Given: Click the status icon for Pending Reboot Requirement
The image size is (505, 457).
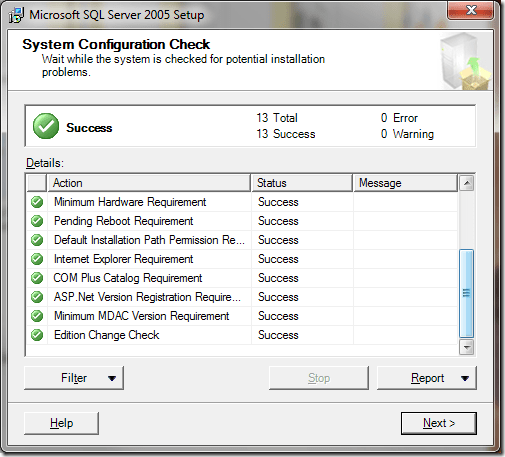Looking at the screenshot, I should [x=37, y=221].
